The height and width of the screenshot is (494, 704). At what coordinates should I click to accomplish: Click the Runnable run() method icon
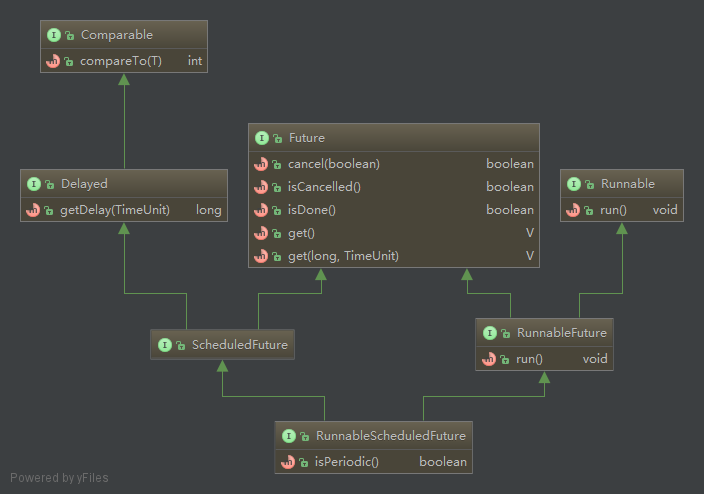click(573, 210)
